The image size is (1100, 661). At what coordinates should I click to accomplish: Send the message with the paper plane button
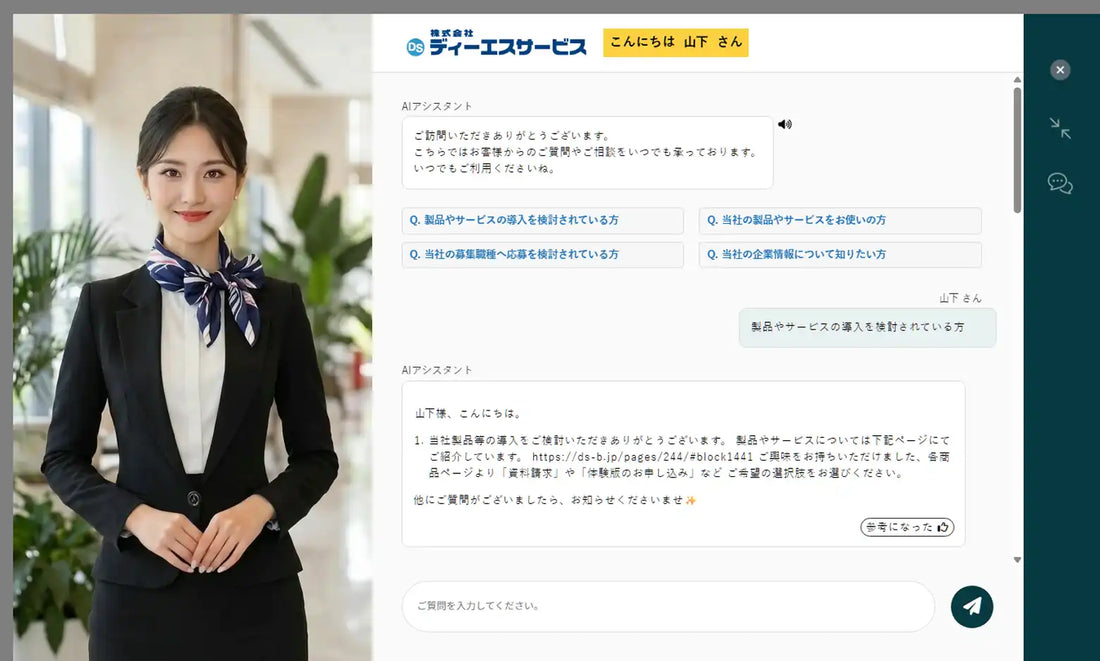point(972,606)
